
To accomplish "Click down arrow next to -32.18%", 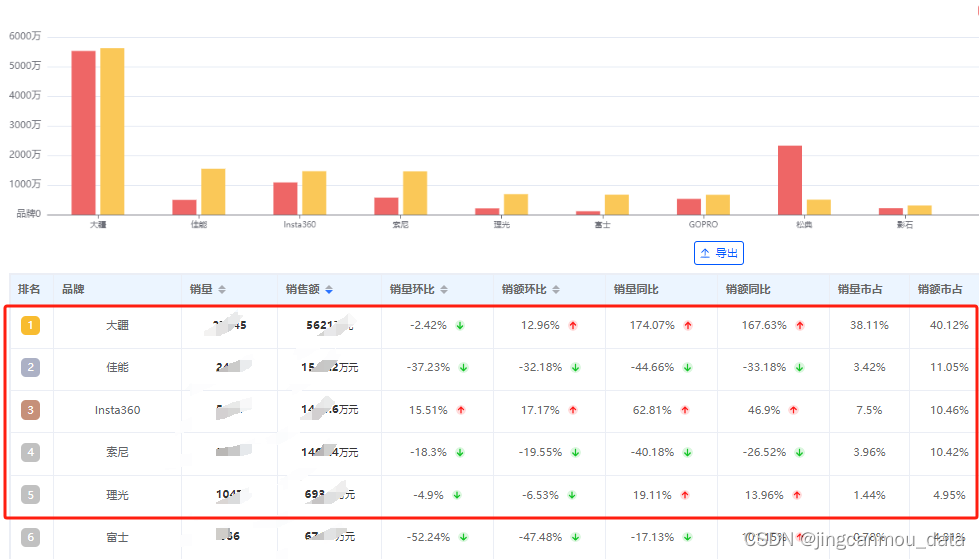I will tap(576, 367).
